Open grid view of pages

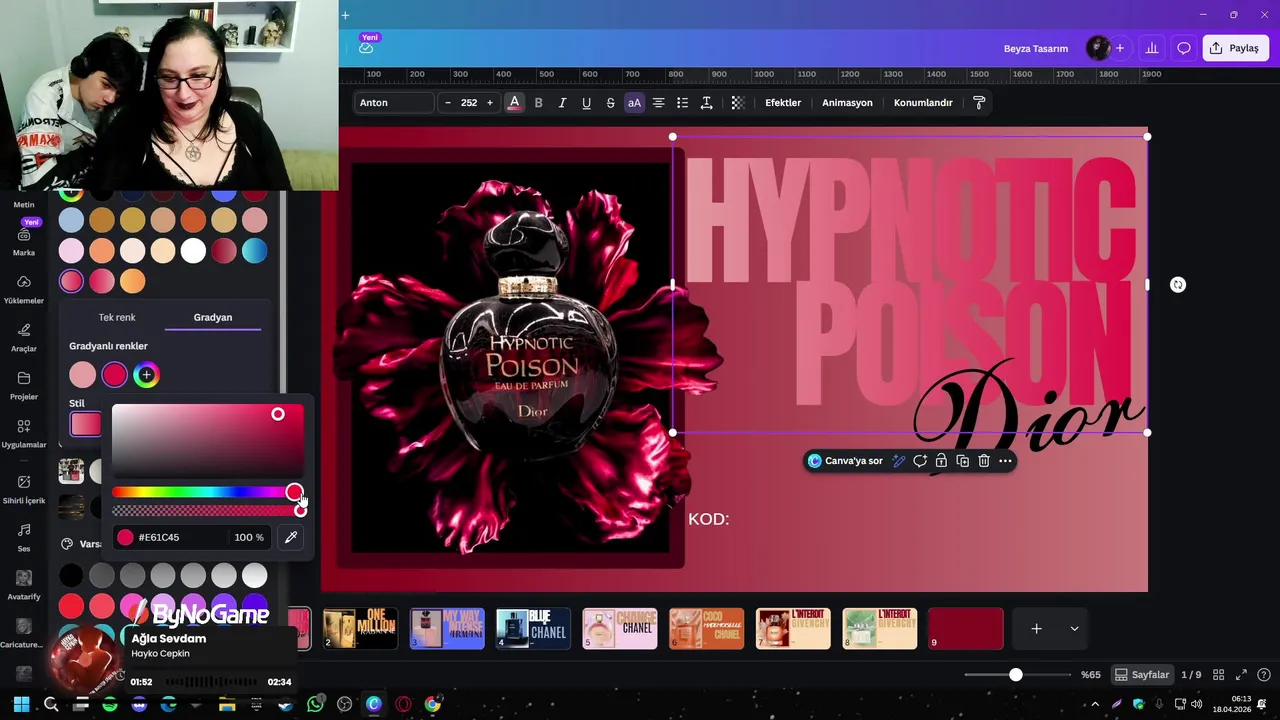click(1217, 675)
